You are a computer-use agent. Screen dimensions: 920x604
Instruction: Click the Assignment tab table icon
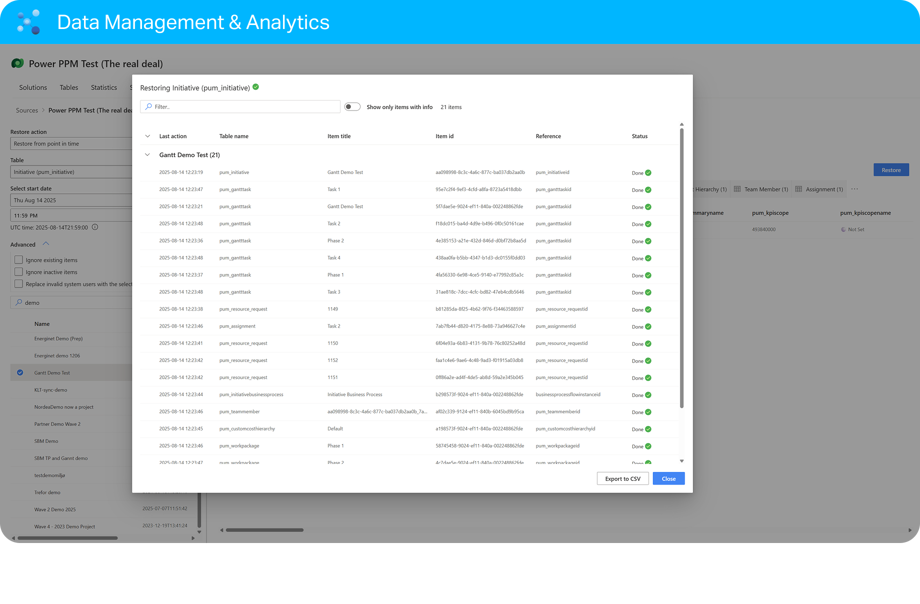pyautogui.click(x=798, y=189)
